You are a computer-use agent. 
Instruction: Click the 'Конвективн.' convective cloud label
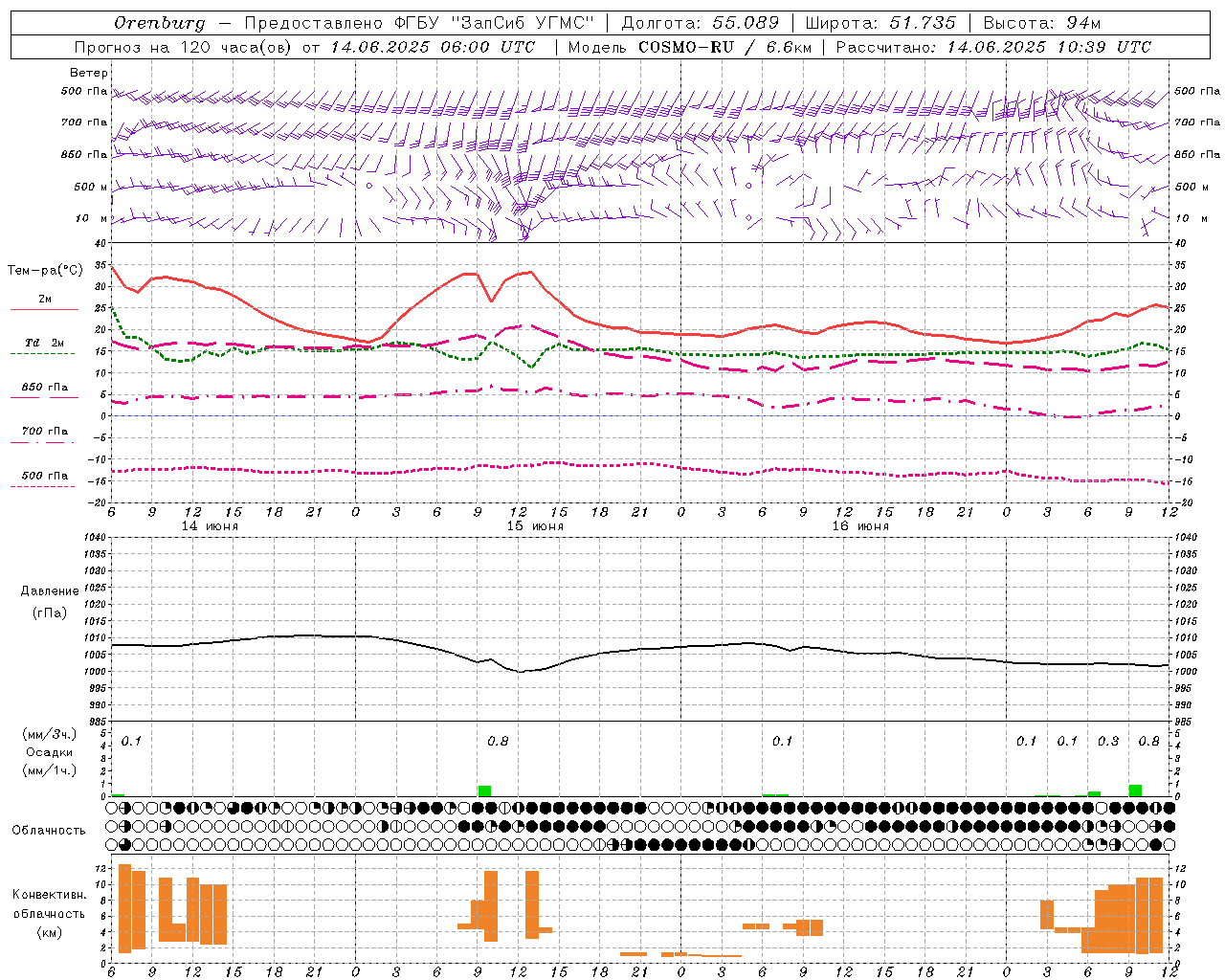[x=50, y=895]
